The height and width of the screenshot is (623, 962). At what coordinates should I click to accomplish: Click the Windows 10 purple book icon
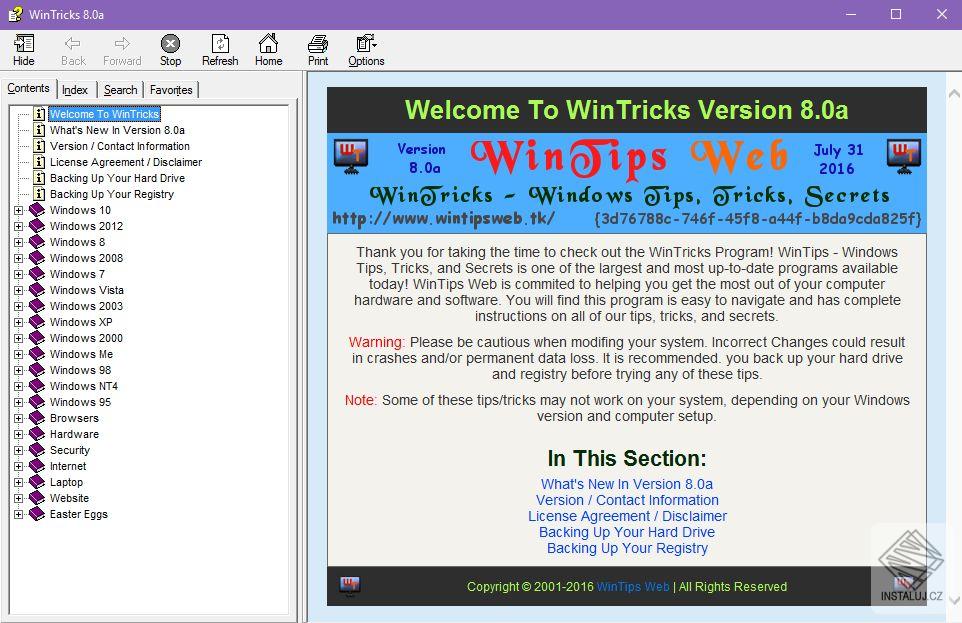click(37, 210)
